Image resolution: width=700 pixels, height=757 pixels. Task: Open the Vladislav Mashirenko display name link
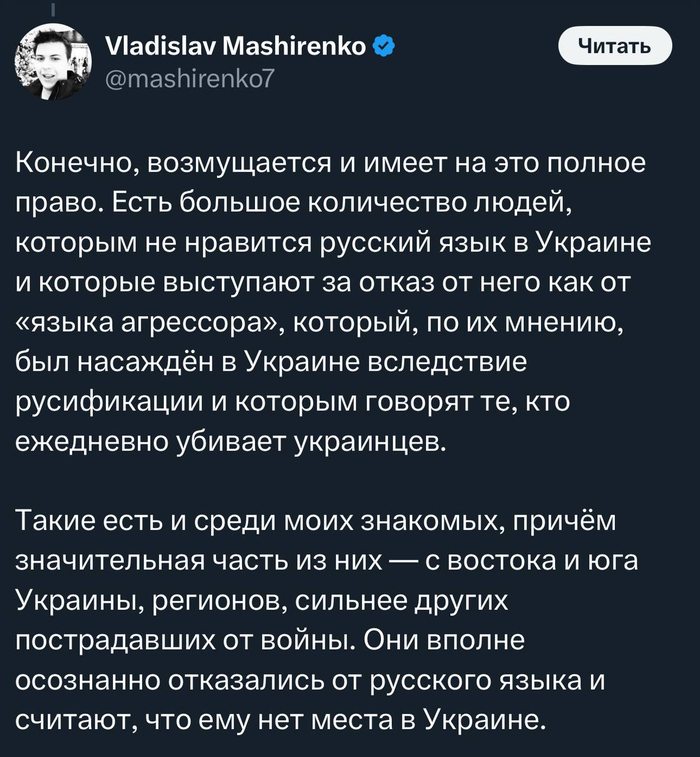[x=234, y=45]
